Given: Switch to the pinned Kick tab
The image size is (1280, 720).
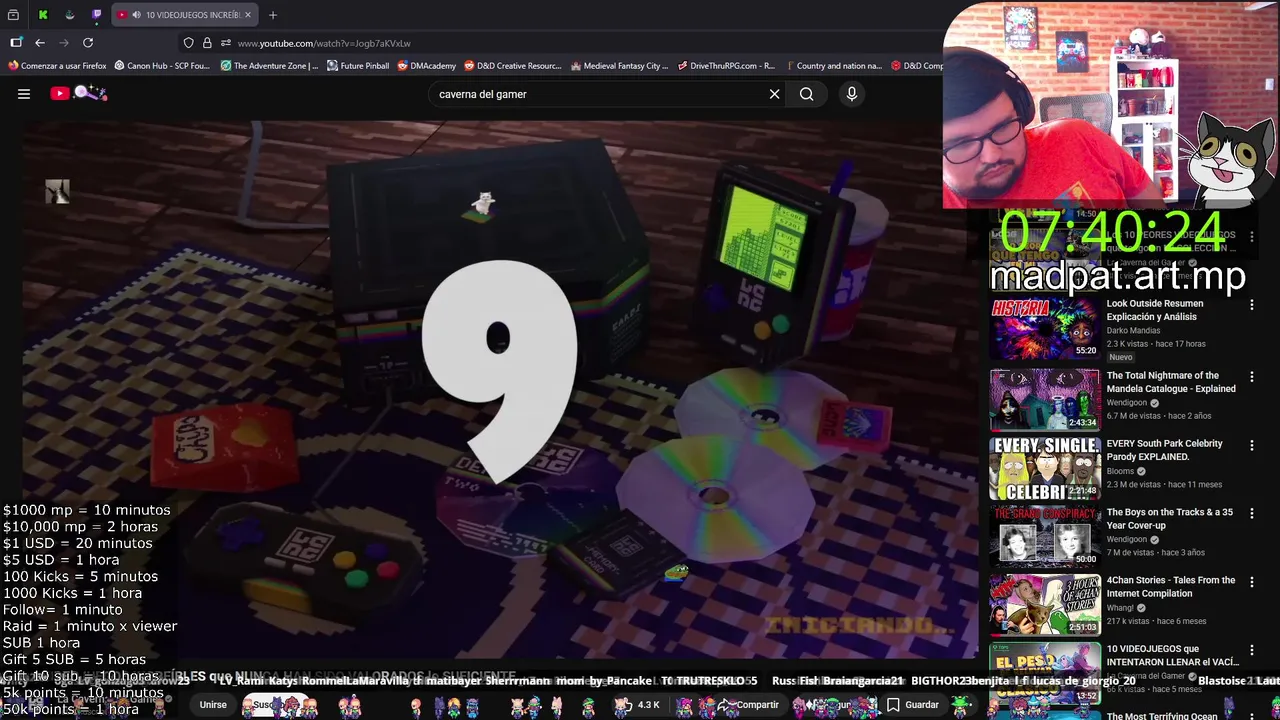Looking at the screenshot, I should (x=42, y=15).
